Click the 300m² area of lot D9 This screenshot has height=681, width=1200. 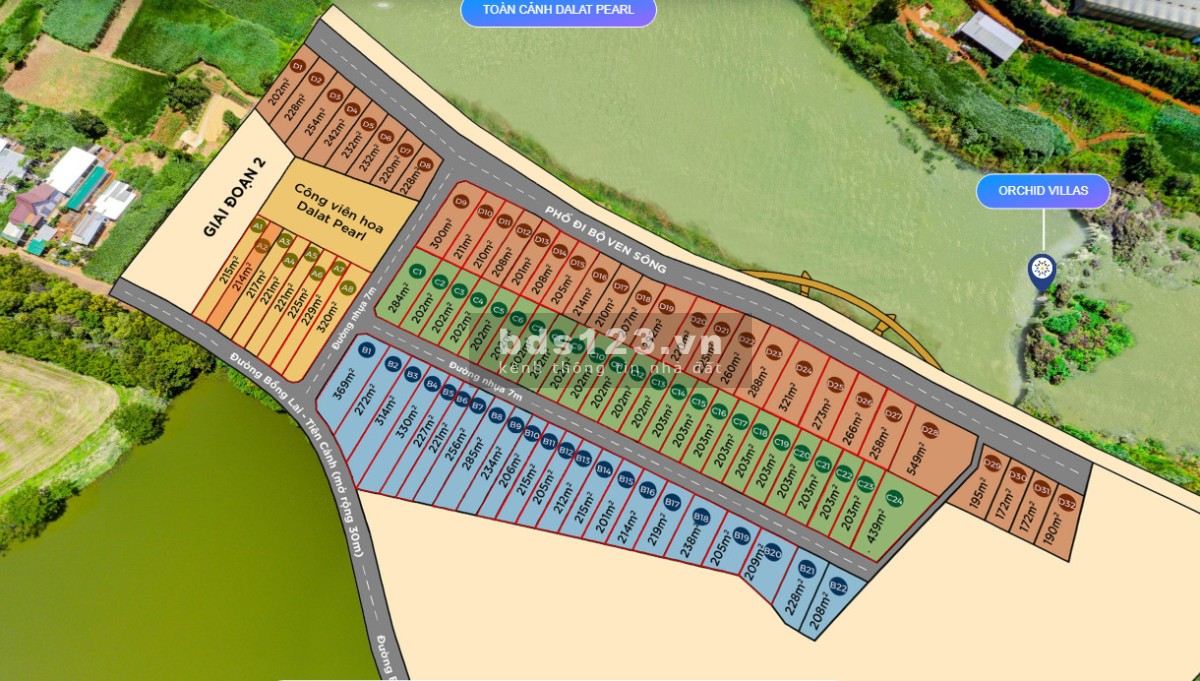440,235
